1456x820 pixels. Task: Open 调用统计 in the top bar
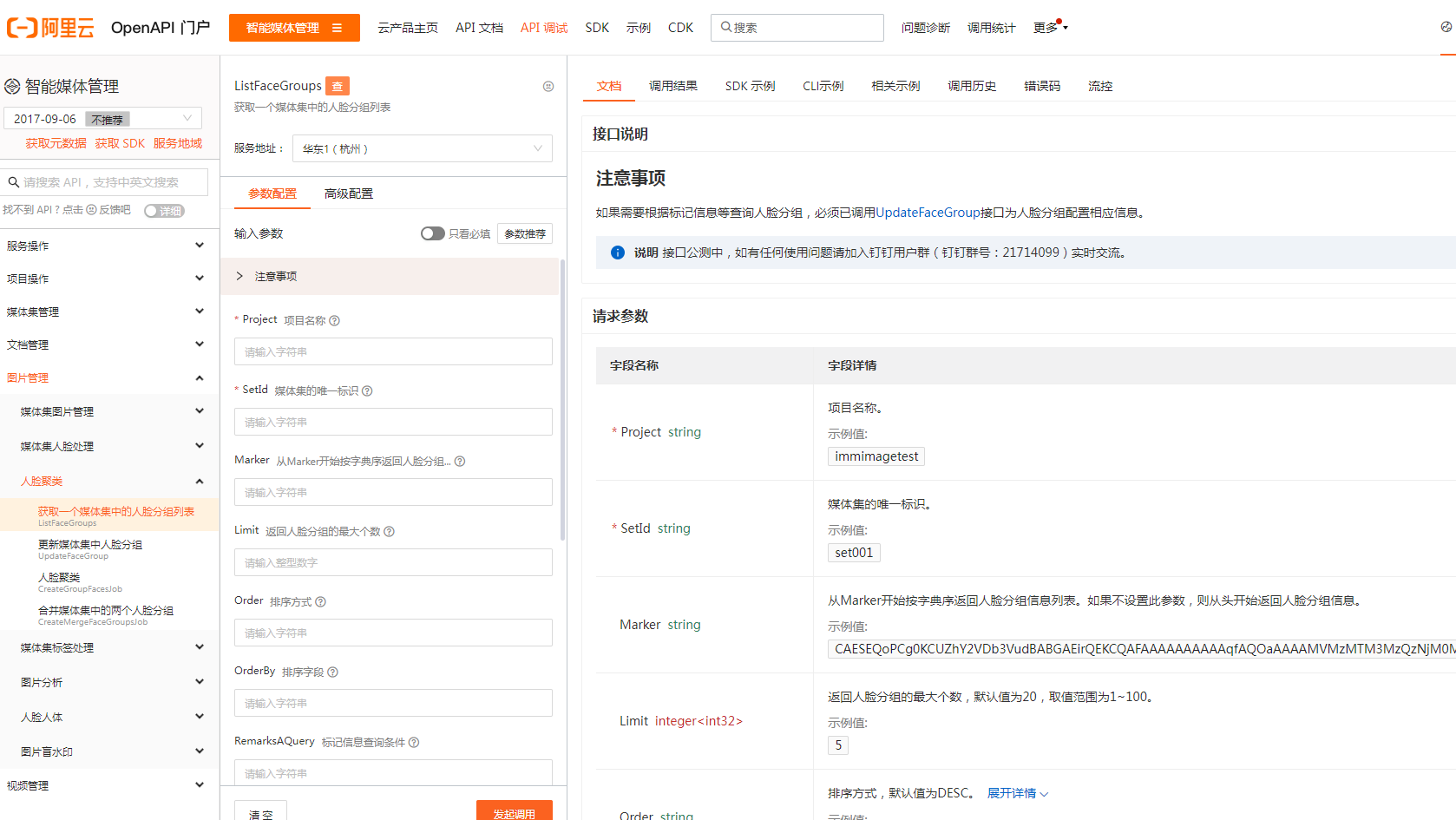(x=991, y=28)
